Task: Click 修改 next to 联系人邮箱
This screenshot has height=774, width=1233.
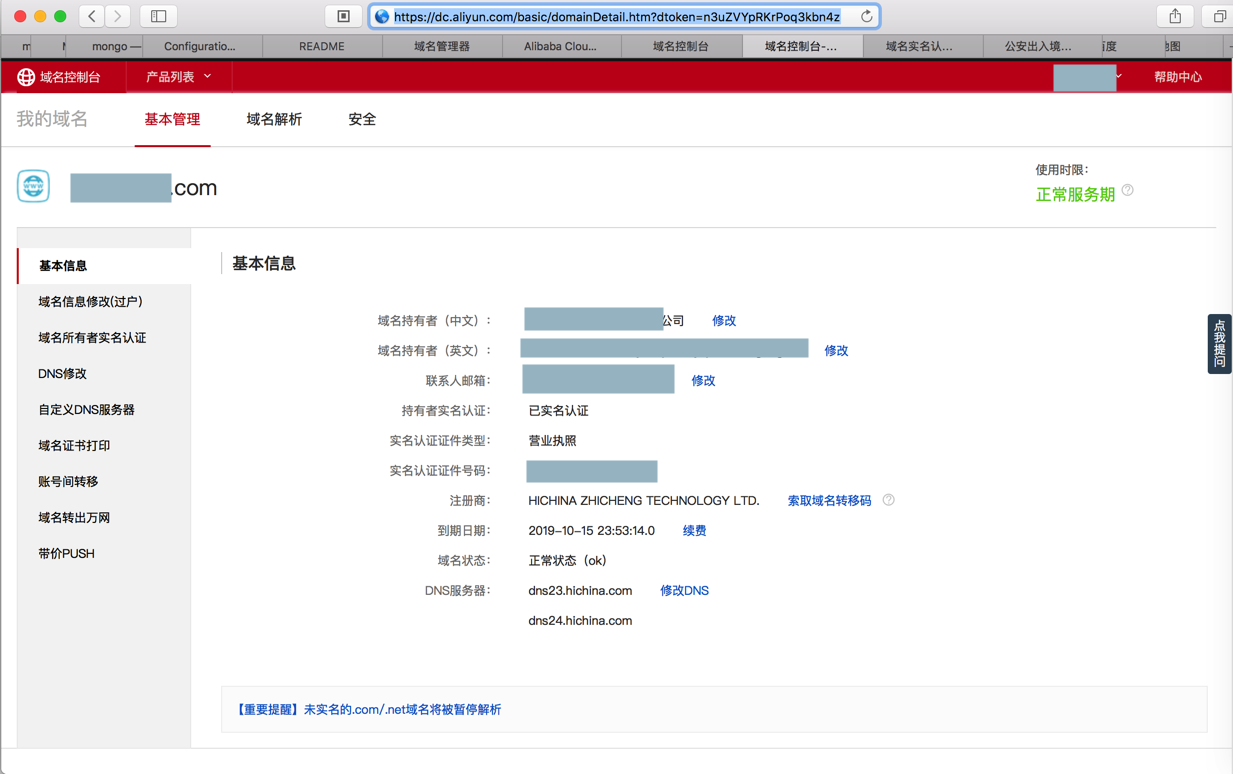Action: click(x=703, y=381)
